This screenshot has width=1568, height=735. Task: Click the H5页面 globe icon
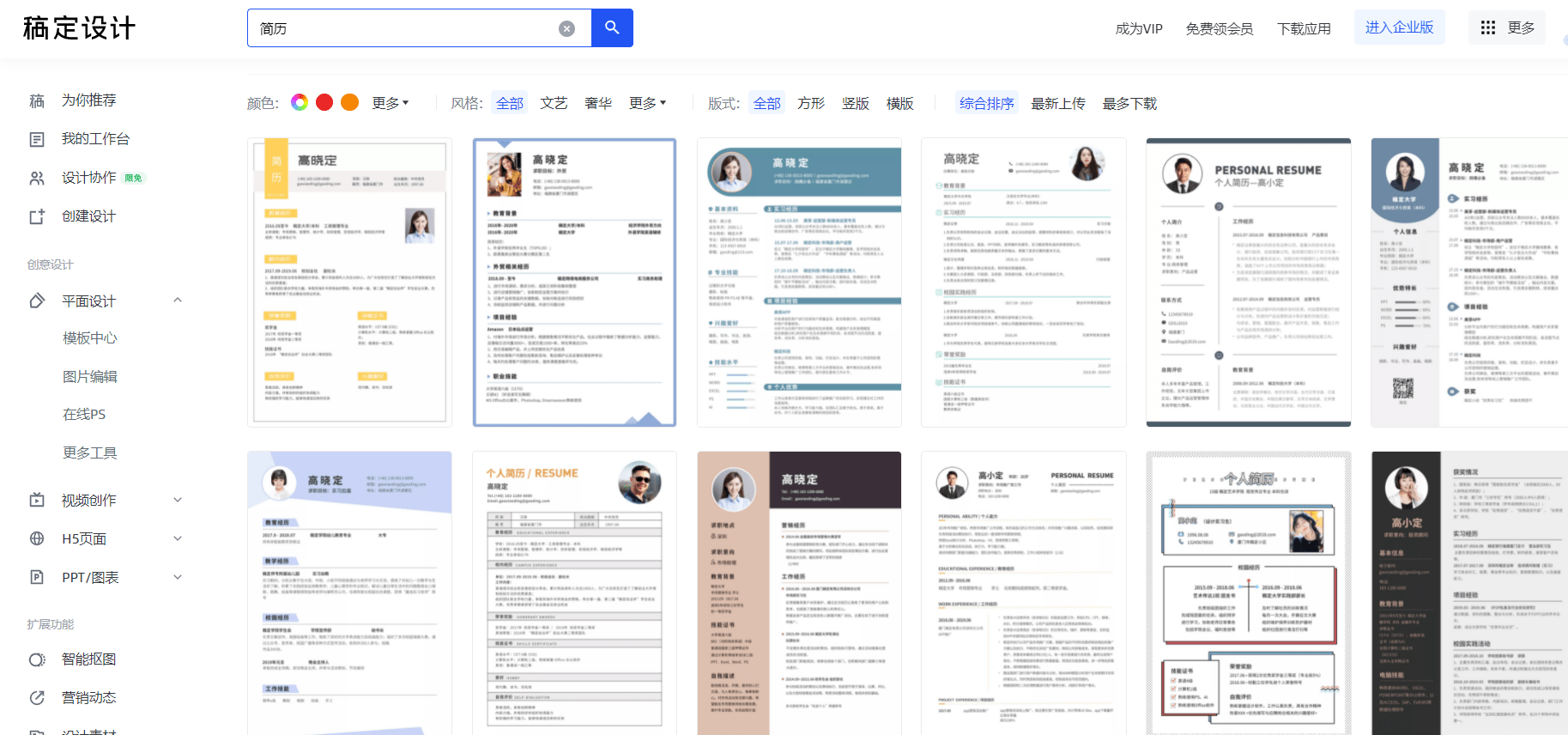pyautogui.click(x=37, y=539)
